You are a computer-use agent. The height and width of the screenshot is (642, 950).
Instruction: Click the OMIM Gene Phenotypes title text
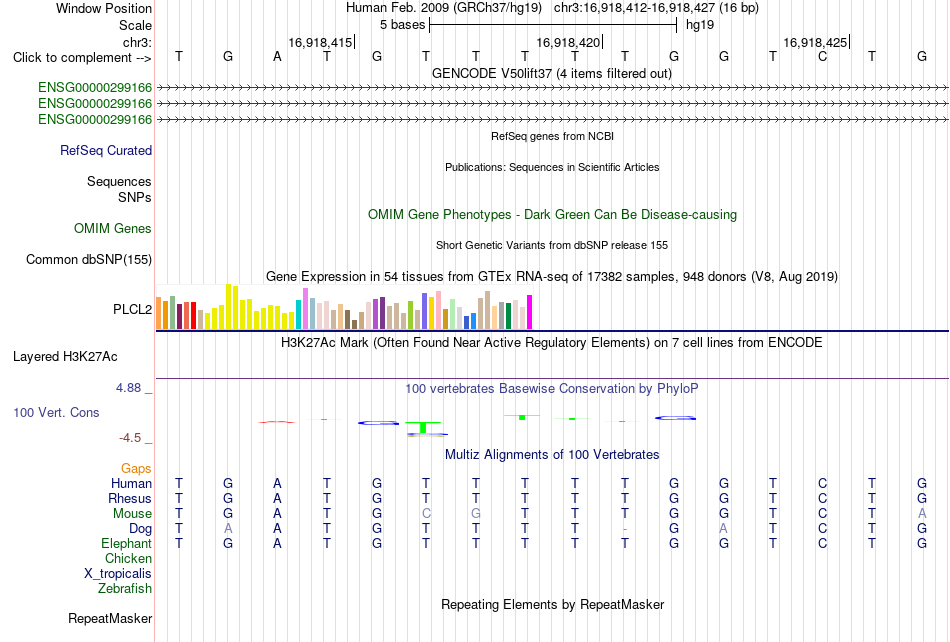(x=553, y=214)
